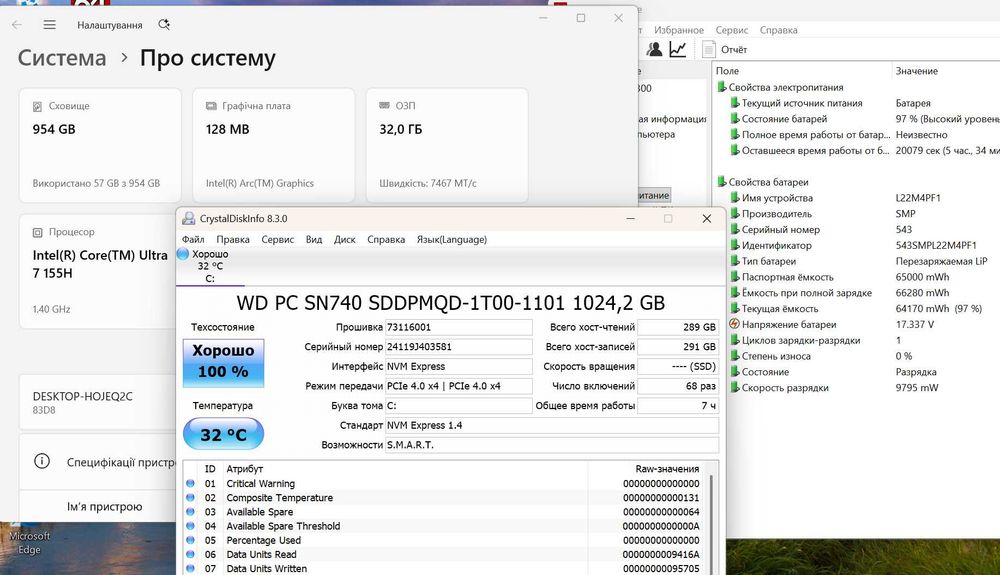Open CrystalDiskInfo Сервис menu

[x=277, y=240]
